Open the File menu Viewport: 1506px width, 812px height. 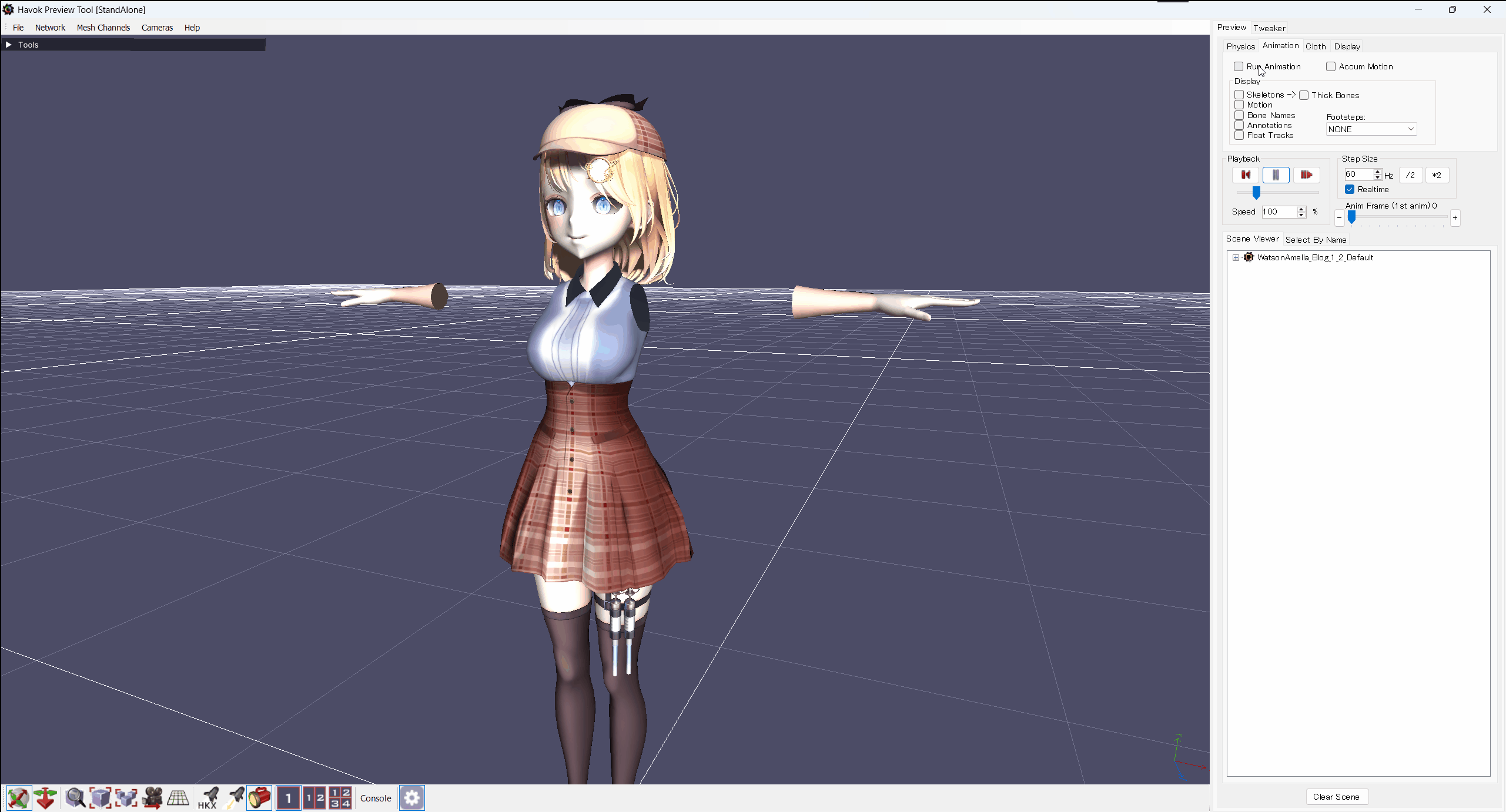[x=18, y=28]
